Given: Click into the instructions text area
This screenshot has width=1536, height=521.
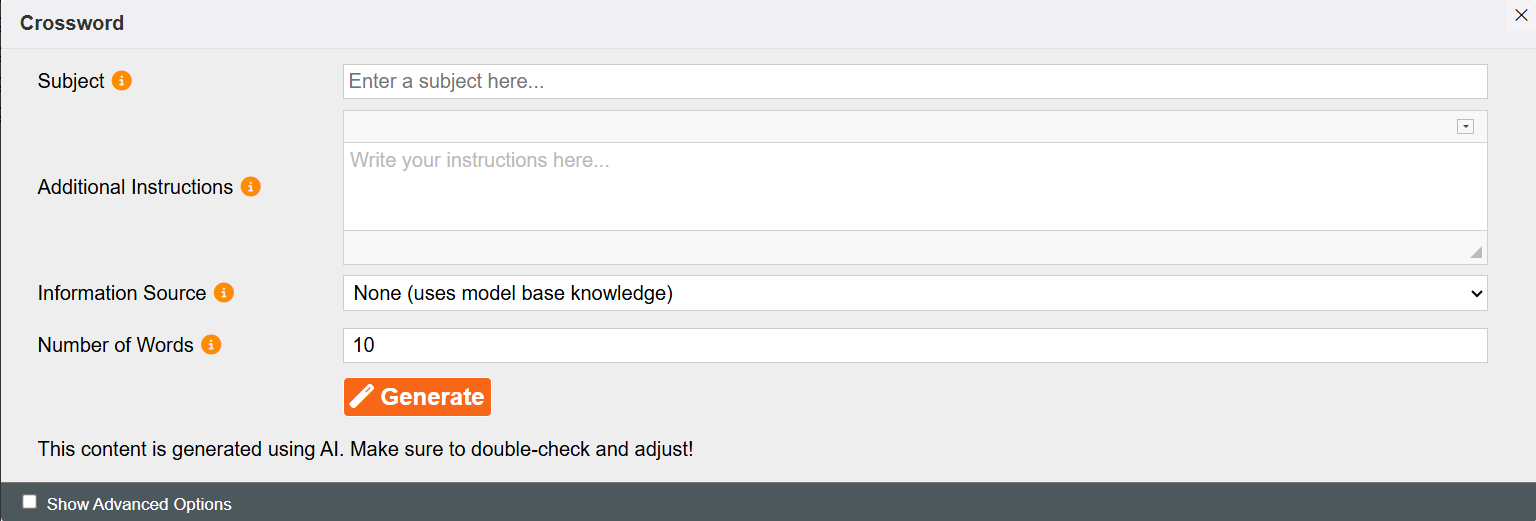Looking at the screenshot, I should [x=915, y=187].
